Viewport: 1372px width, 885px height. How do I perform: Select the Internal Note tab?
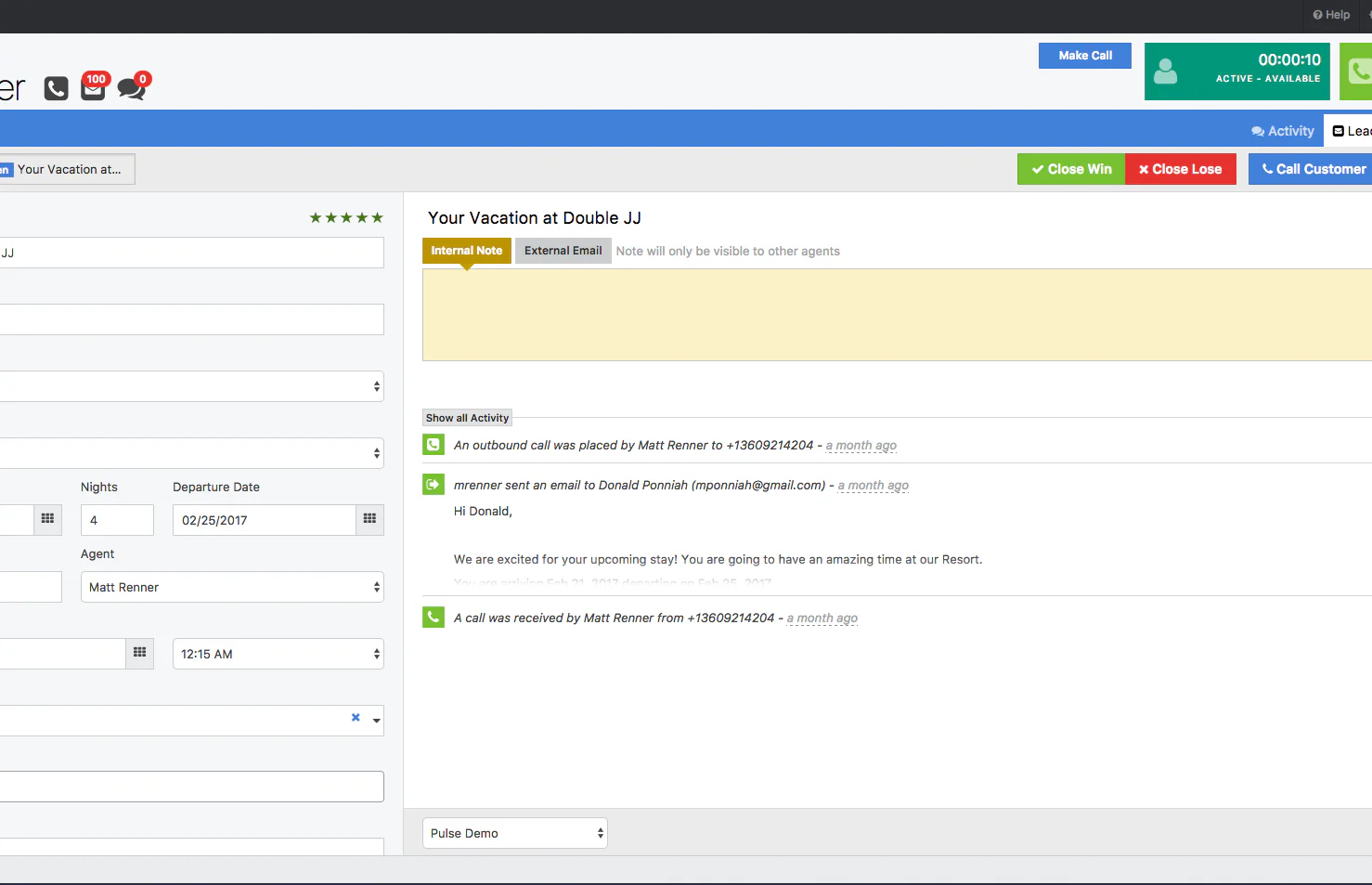[x=466, y=251]
